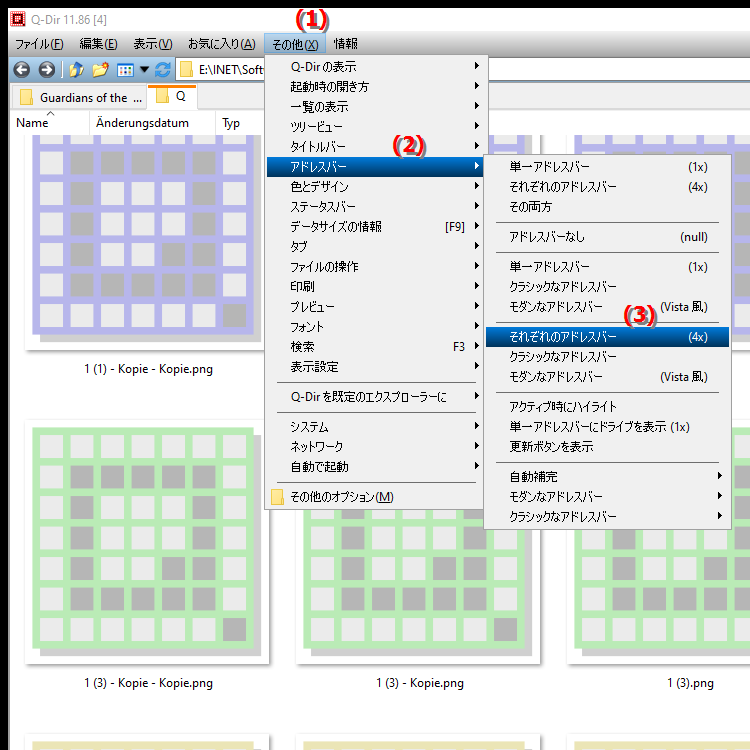
Task: Switch to the Guardians of the ... tab
Action: point(79,98)
